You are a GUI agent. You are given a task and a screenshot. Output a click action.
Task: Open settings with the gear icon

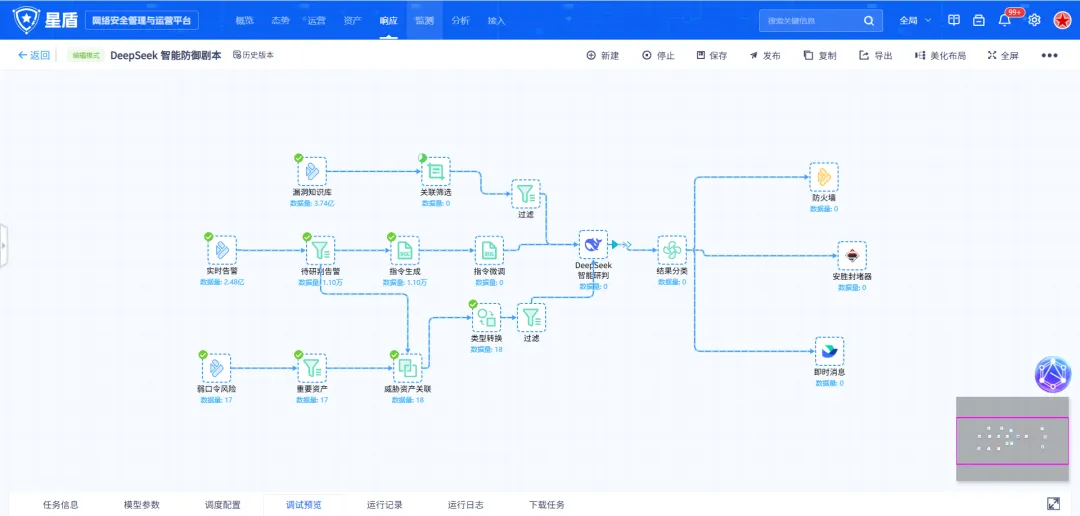(1034, 20)
